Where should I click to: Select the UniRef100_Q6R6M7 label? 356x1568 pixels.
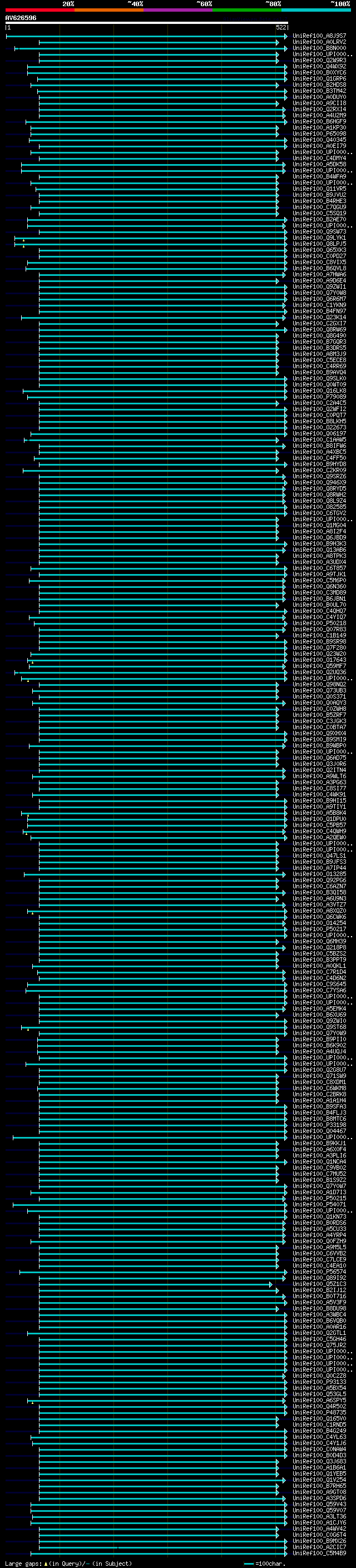point(319,299)
